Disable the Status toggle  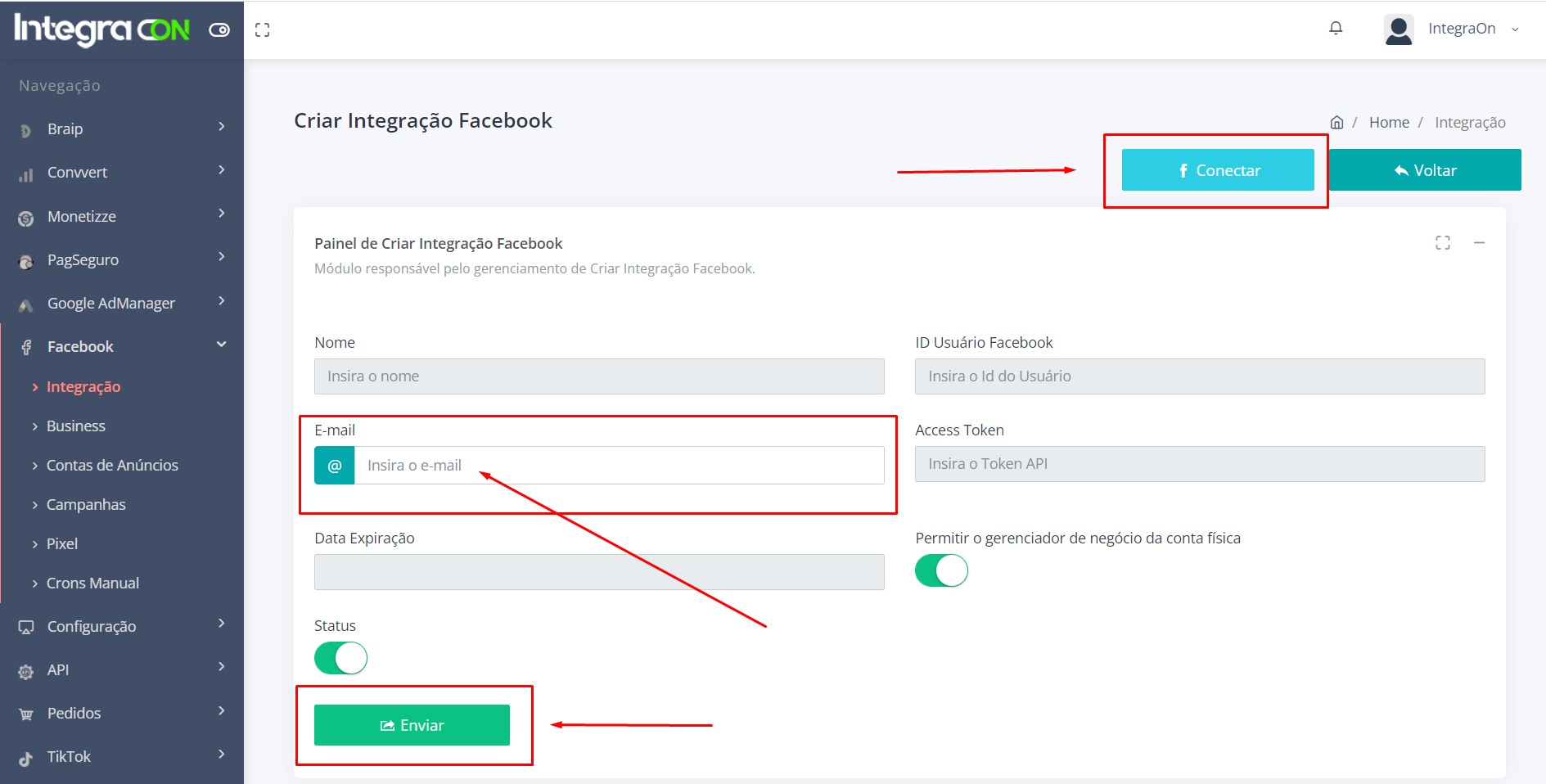[x=340, y=658]
